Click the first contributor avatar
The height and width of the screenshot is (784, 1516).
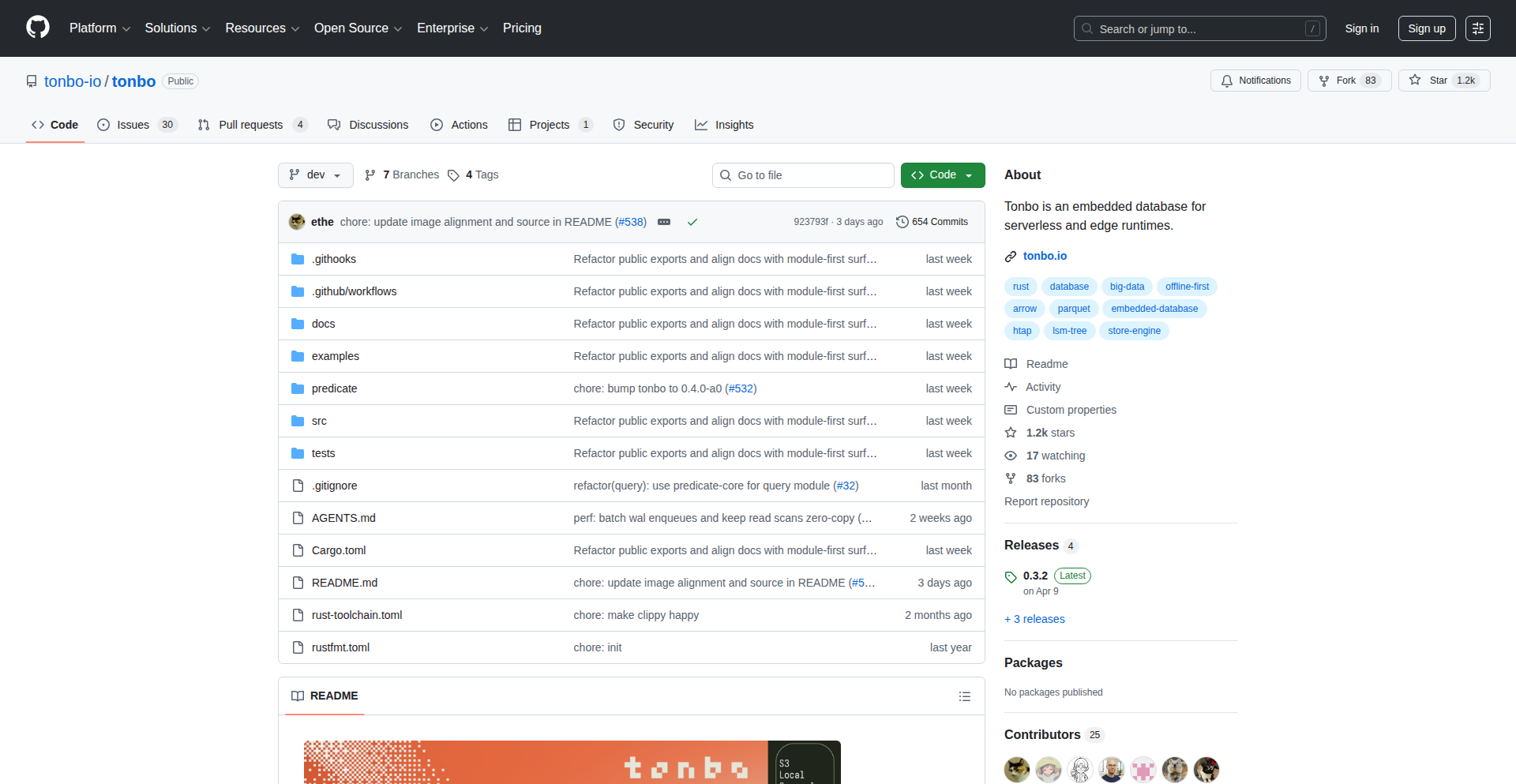tap(1017, 769)
